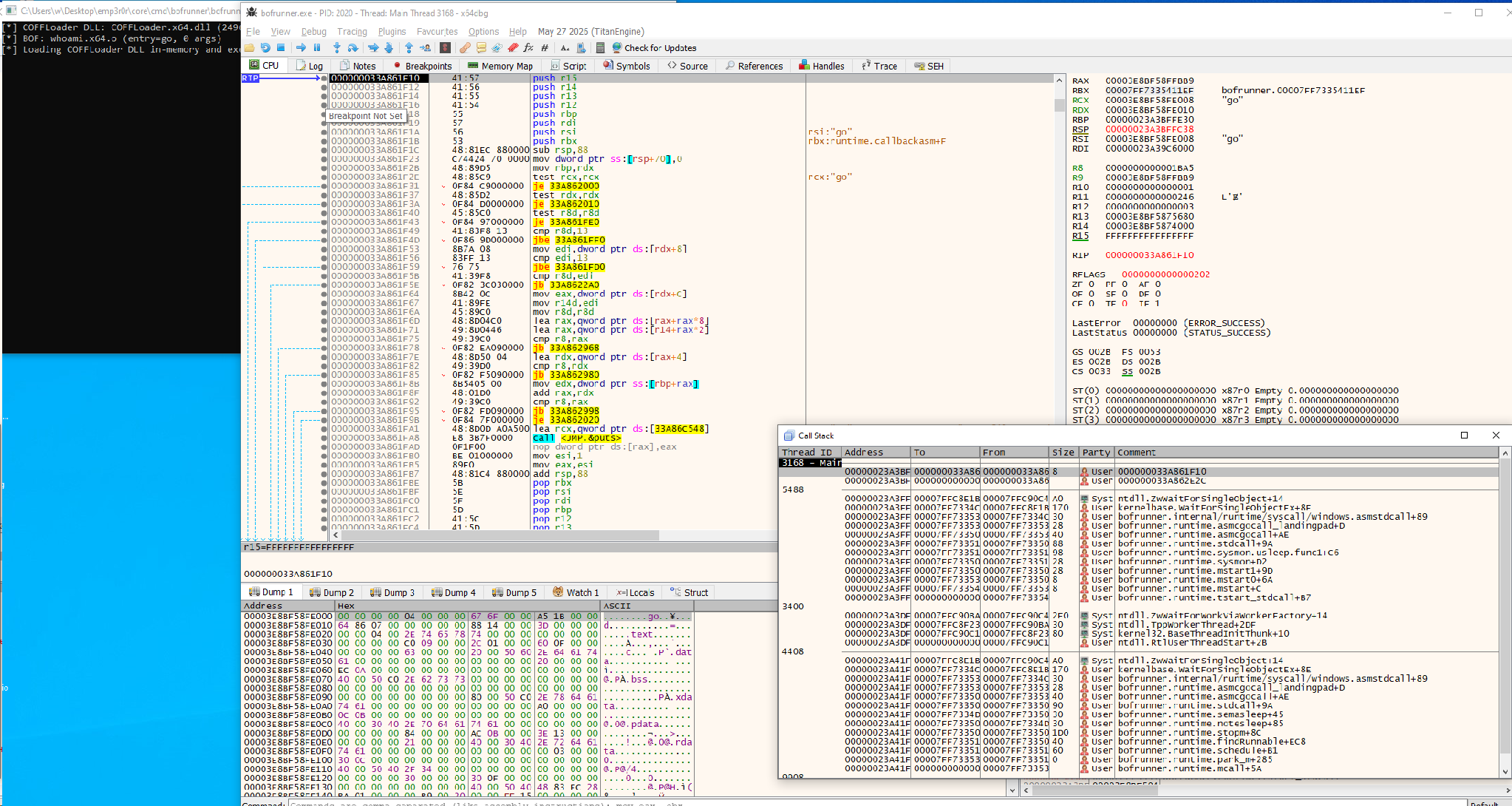Click Call Stack scrollbar down arrow
Image resolution: width=1512 pixels, height=806 pixels.
(1505, 771)
